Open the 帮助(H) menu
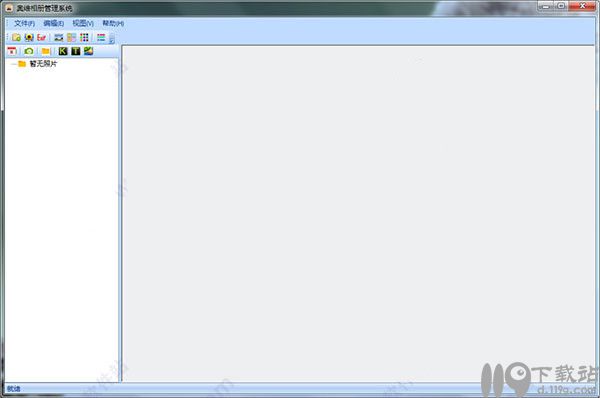The width and height of the screenshot is (600, 398). click(x=113, y=23)
